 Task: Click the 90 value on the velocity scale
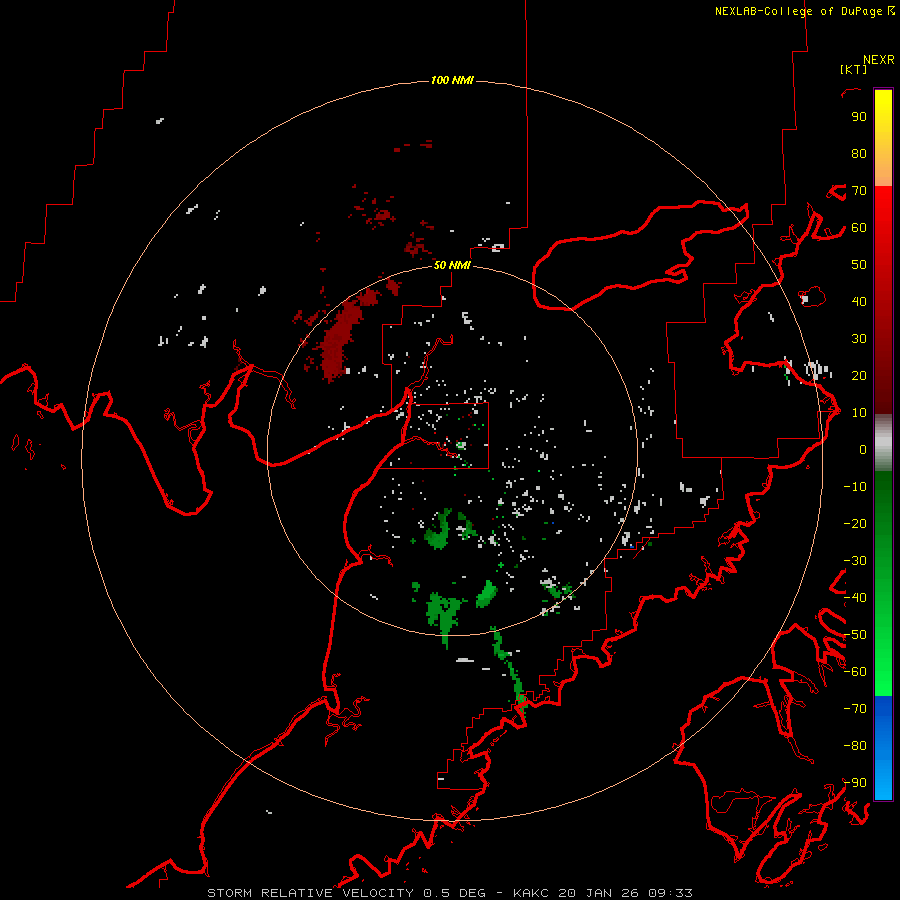click(x=859, y=117)
